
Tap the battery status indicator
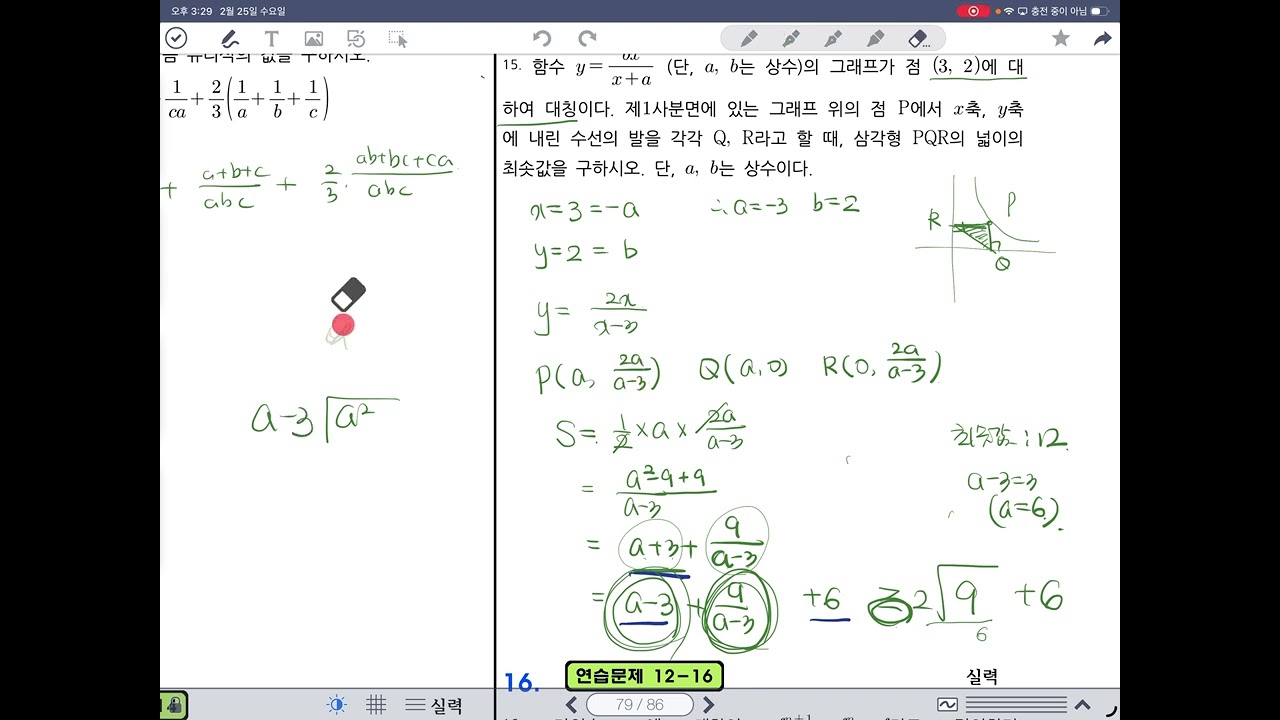[x=1101, y=11]
